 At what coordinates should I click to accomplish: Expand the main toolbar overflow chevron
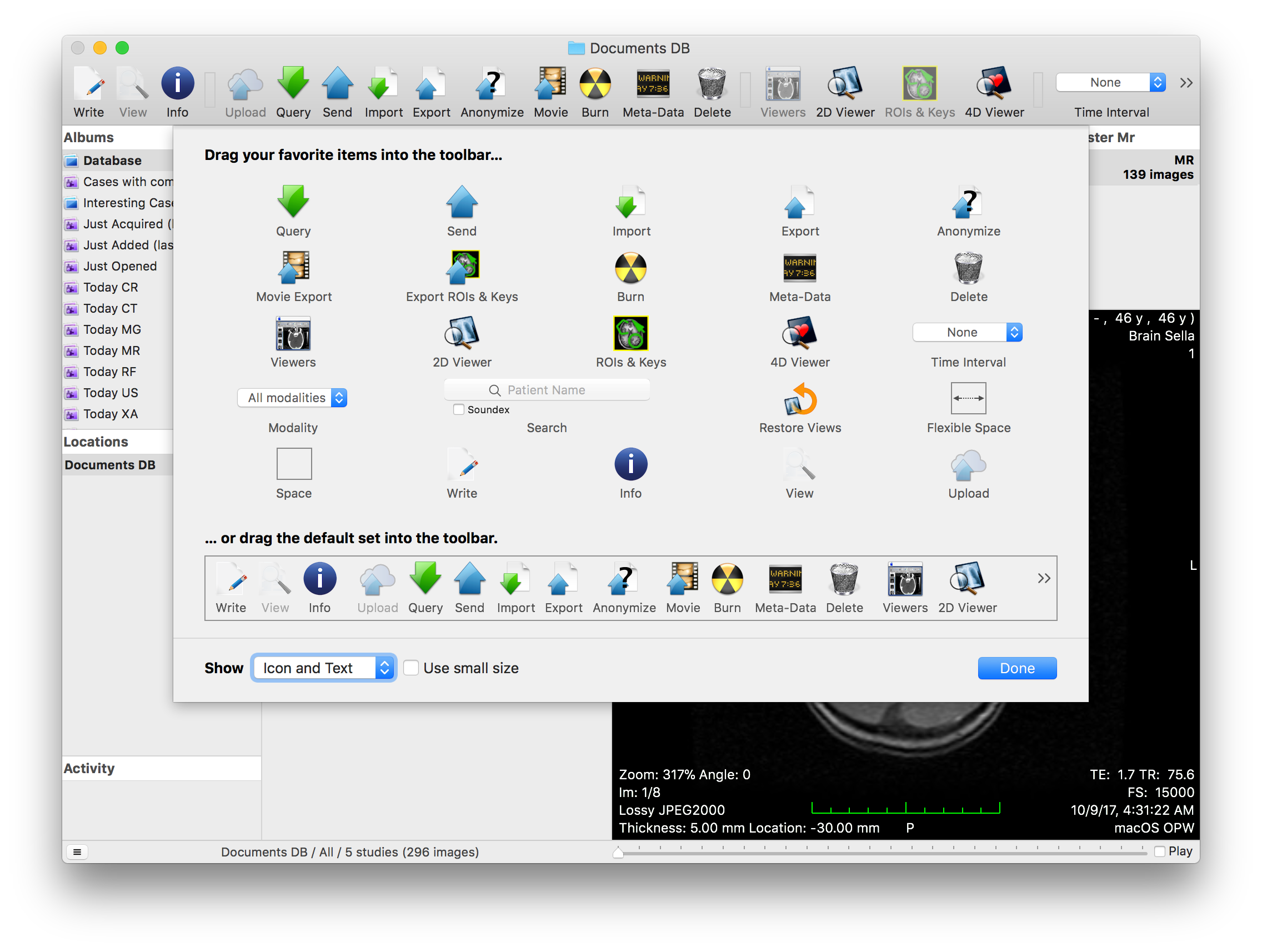(x=1186, y=83)
